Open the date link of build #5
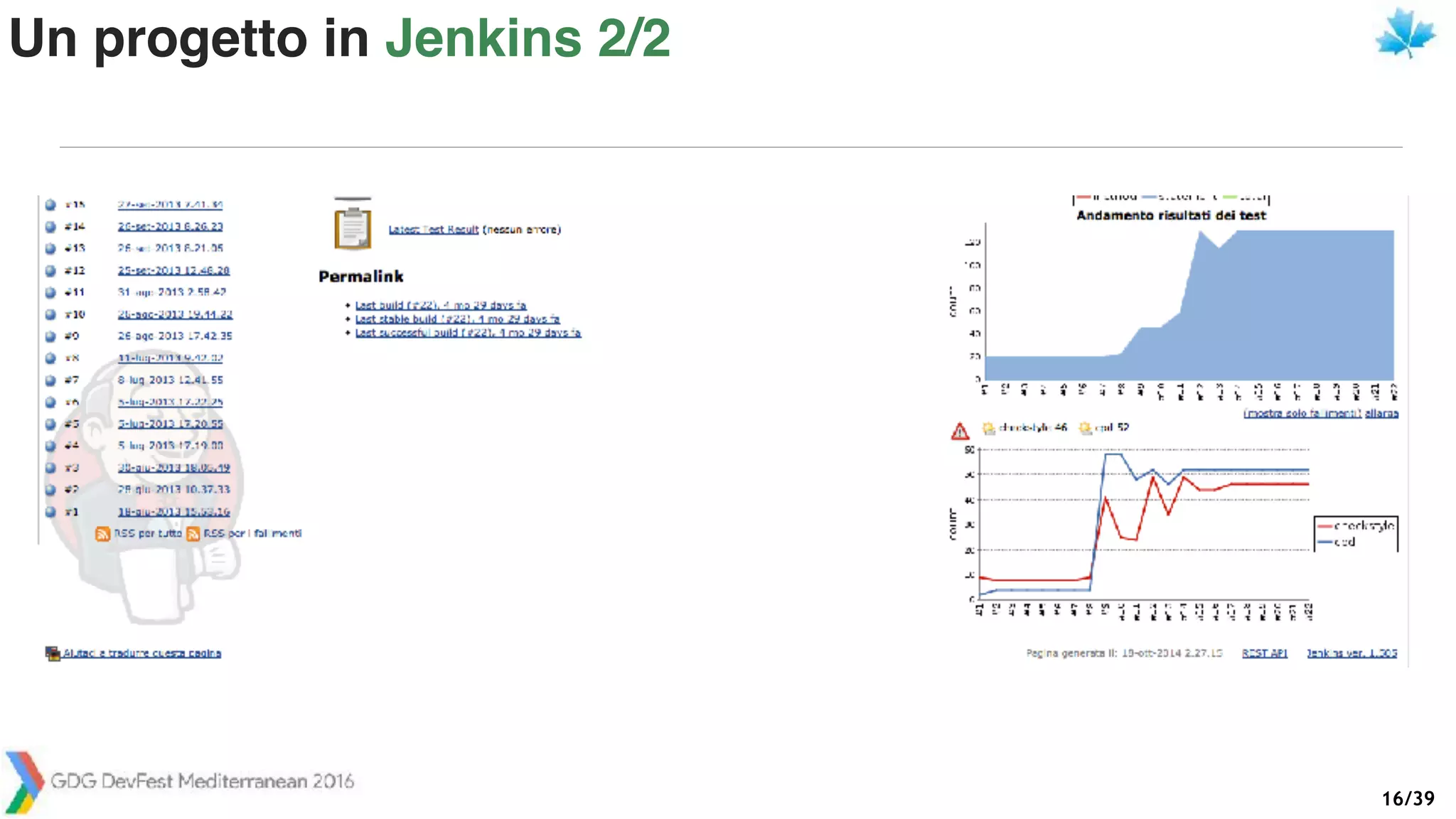 point(171,424)
